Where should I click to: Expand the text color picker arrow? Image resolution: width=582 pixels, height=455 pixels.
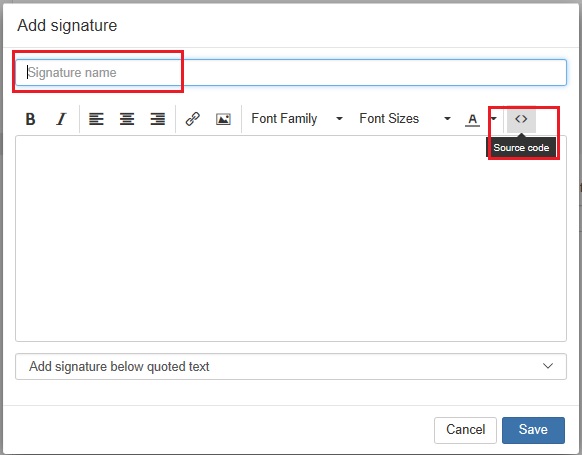493,119
